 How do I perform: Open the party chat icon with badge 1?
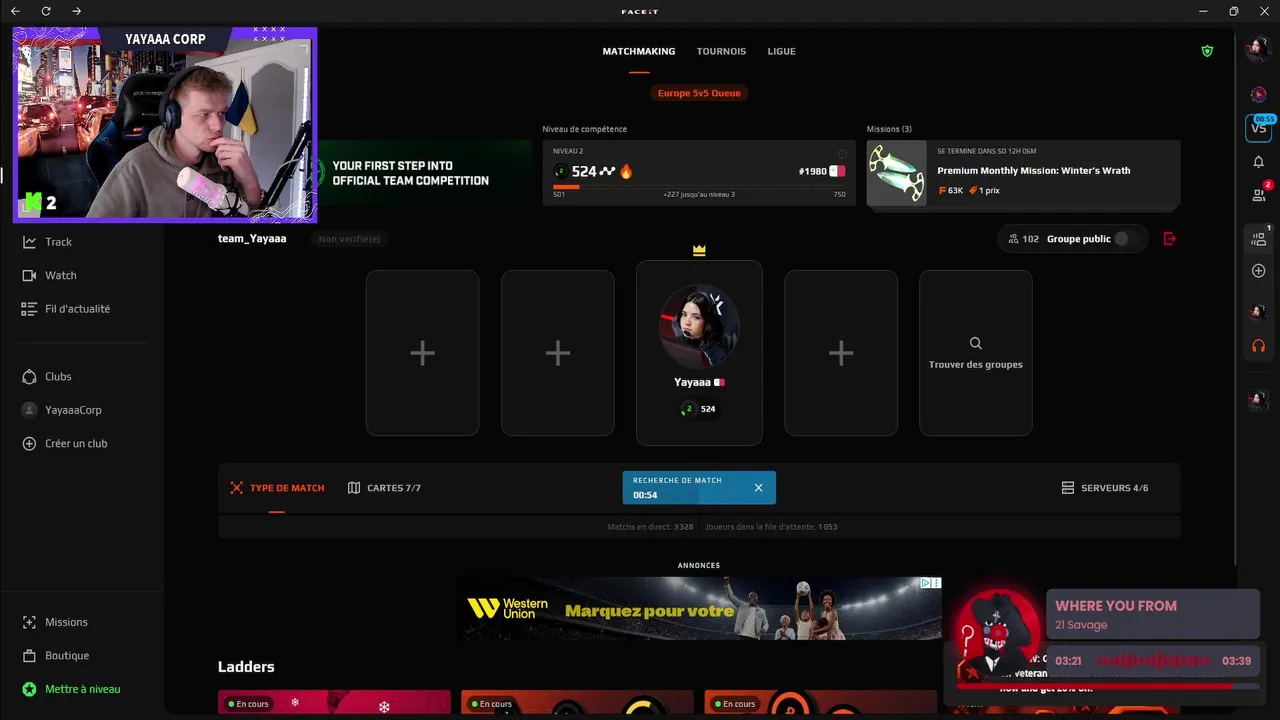(x=1259, y=238)
